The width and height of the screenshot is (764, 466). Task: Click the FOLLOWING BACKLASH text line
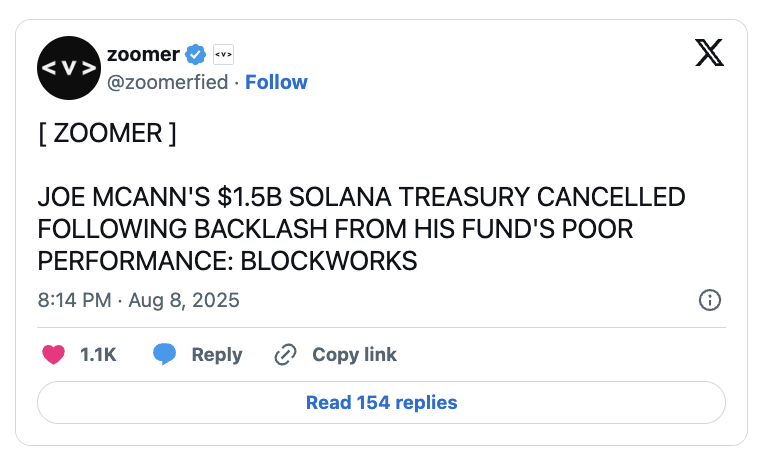(x=335, y=229)
